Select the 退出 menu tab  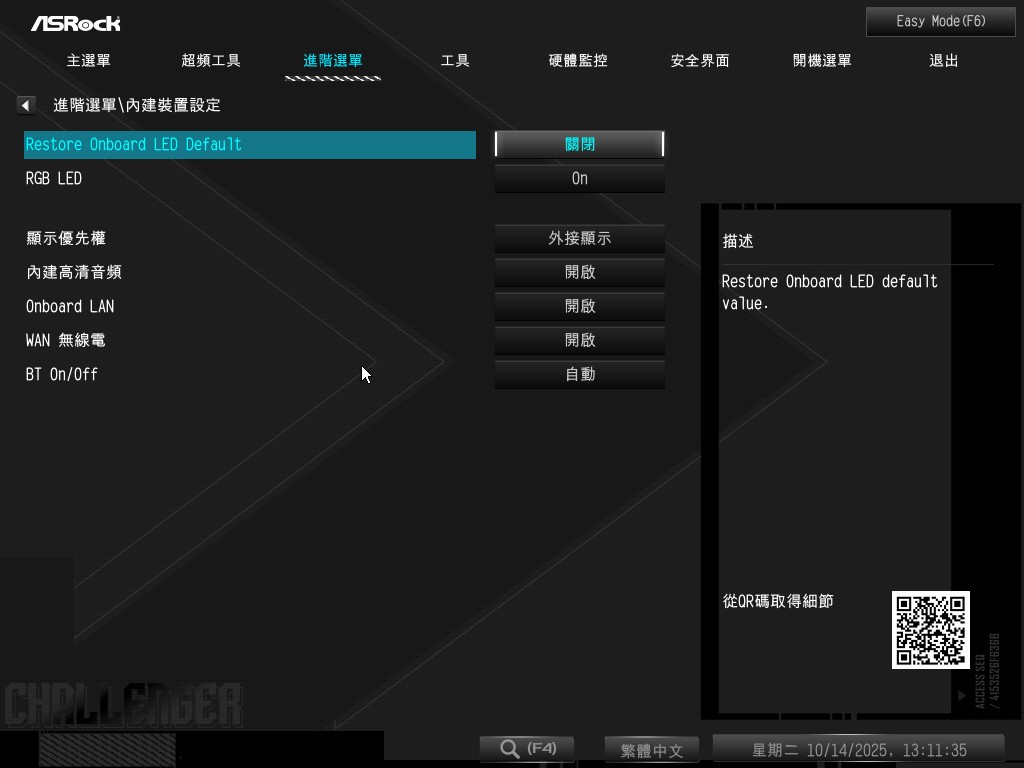point(943,61)
